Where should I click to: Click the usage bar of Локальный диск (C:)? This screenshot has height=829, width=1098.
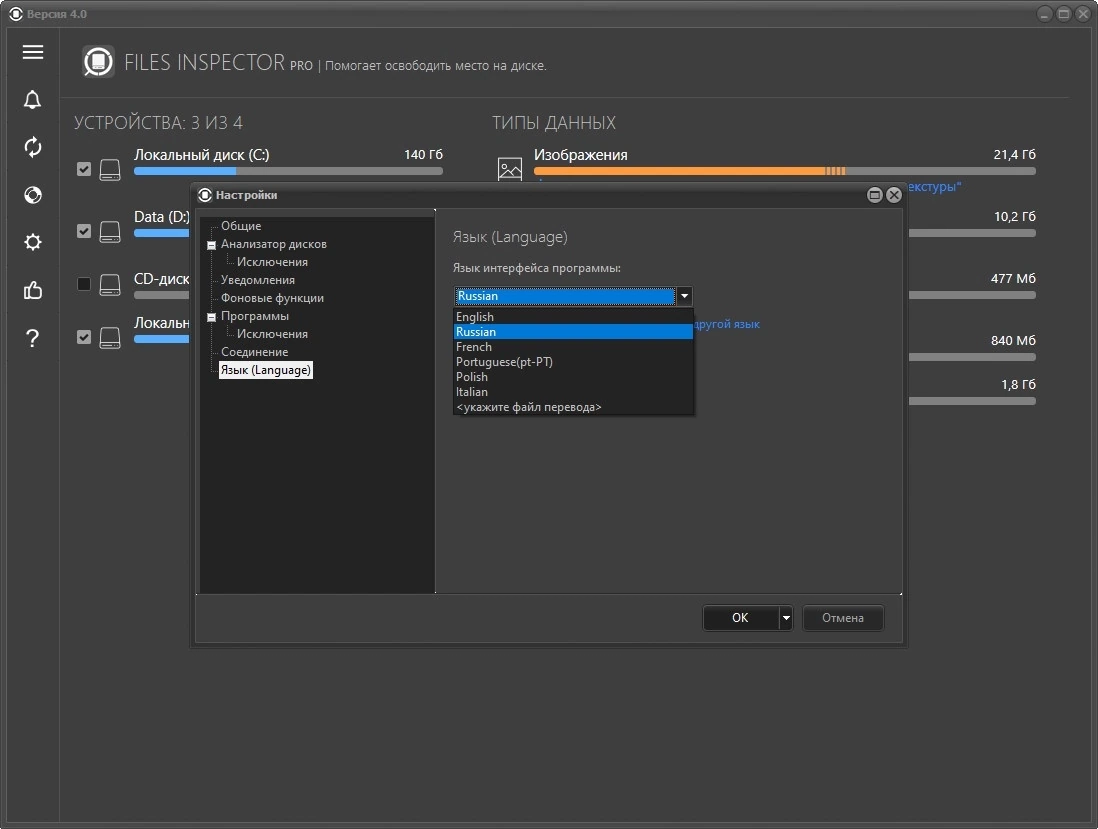coord(289,171)
